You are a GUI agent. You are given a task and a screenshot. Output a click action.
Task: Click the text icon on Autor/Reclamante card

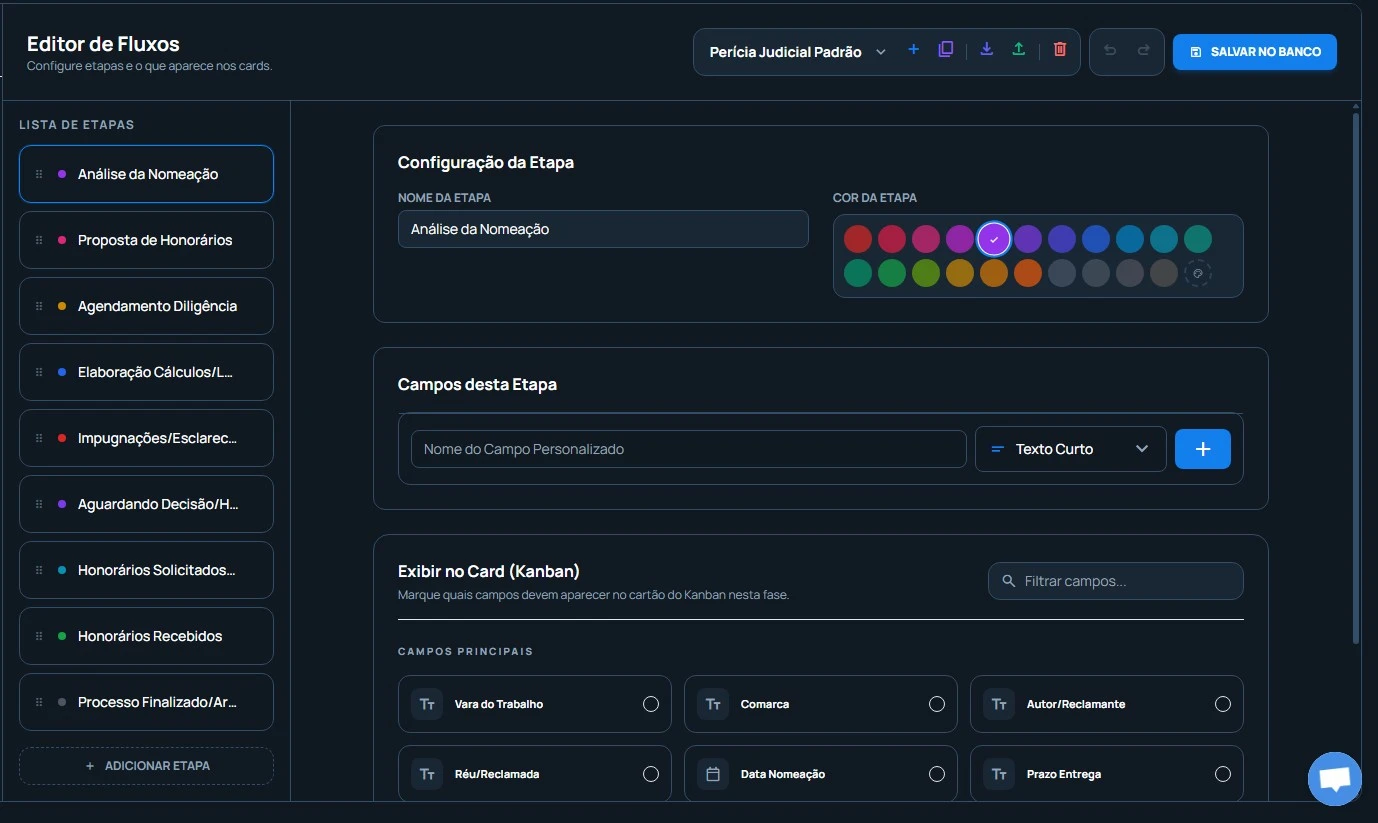(999, 704)
